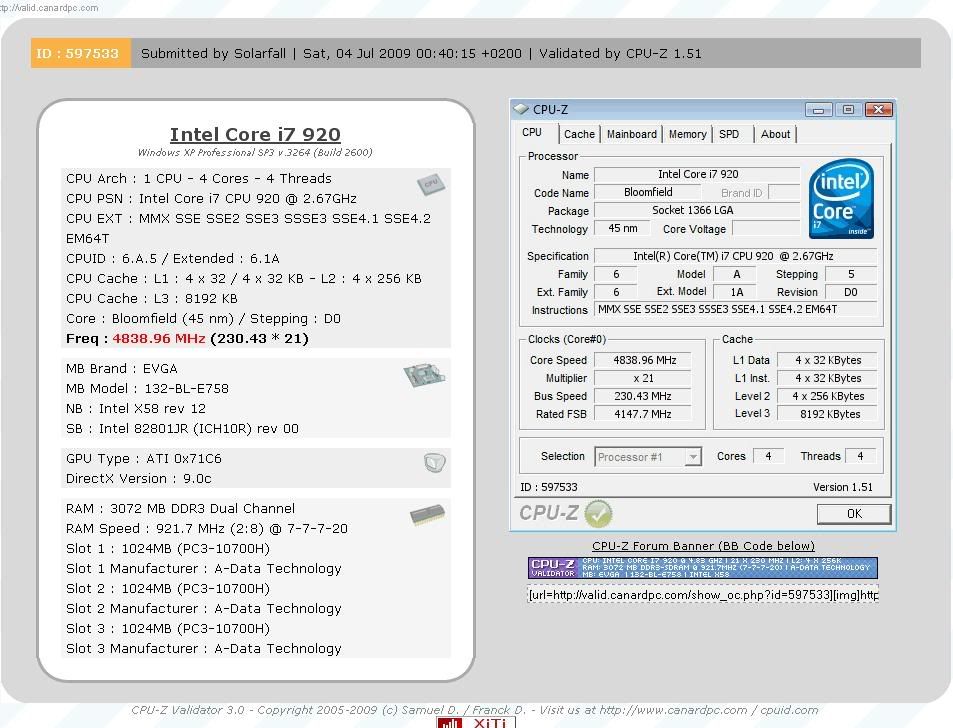Click the green validation checkmark icon
953x728 pixels.
pos(598,514)
